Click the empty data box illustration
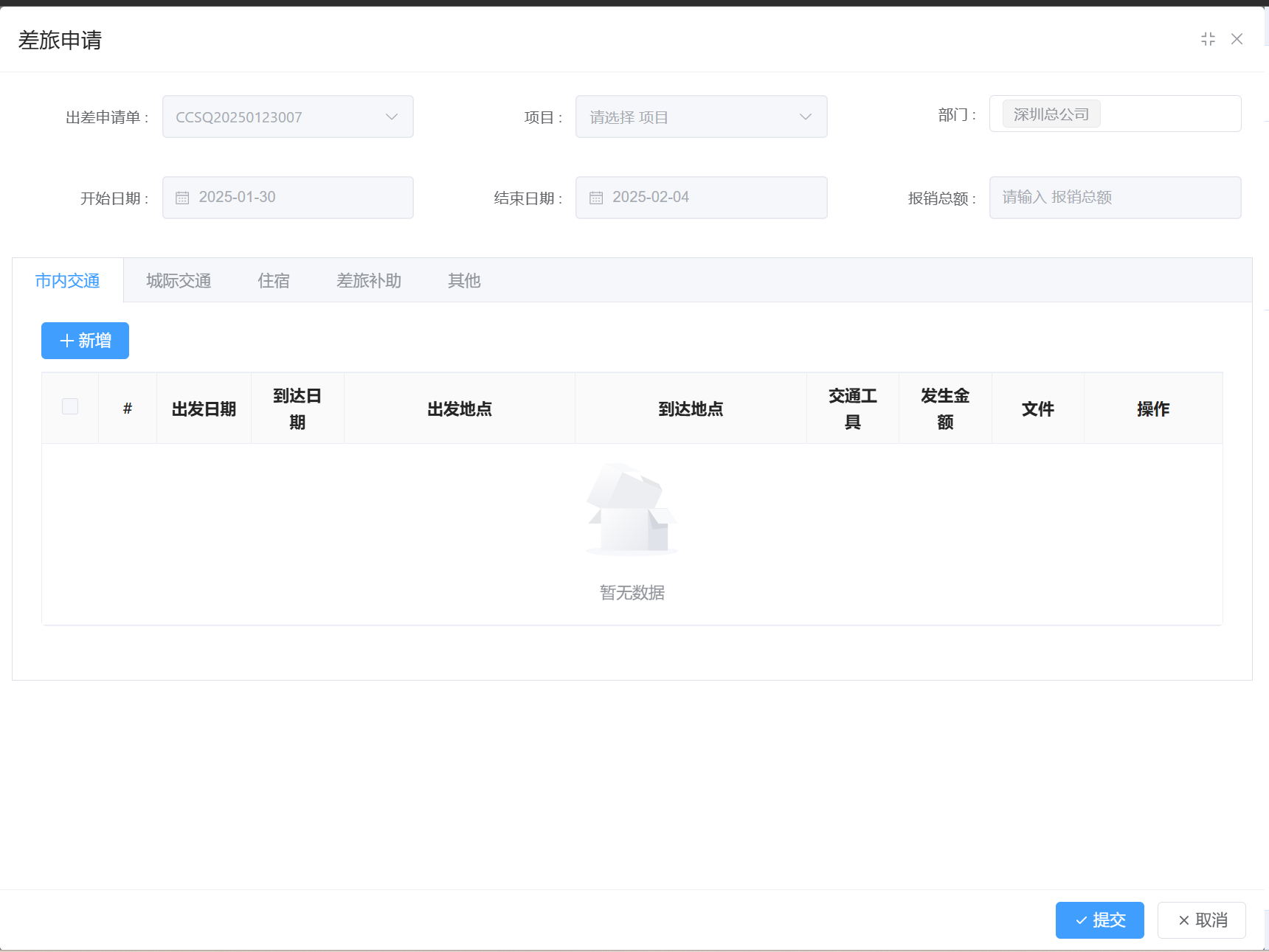This screenshot has width=1269, height=952. tap(632, 509)
